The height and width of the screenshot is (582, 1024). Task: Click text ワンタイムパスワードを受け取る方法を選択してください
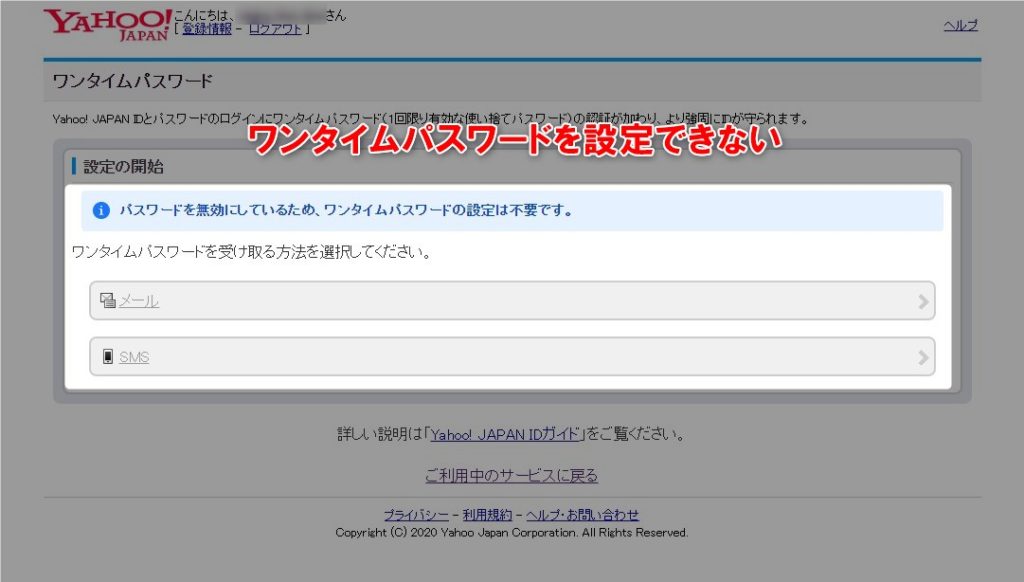(x=251, y=252)
